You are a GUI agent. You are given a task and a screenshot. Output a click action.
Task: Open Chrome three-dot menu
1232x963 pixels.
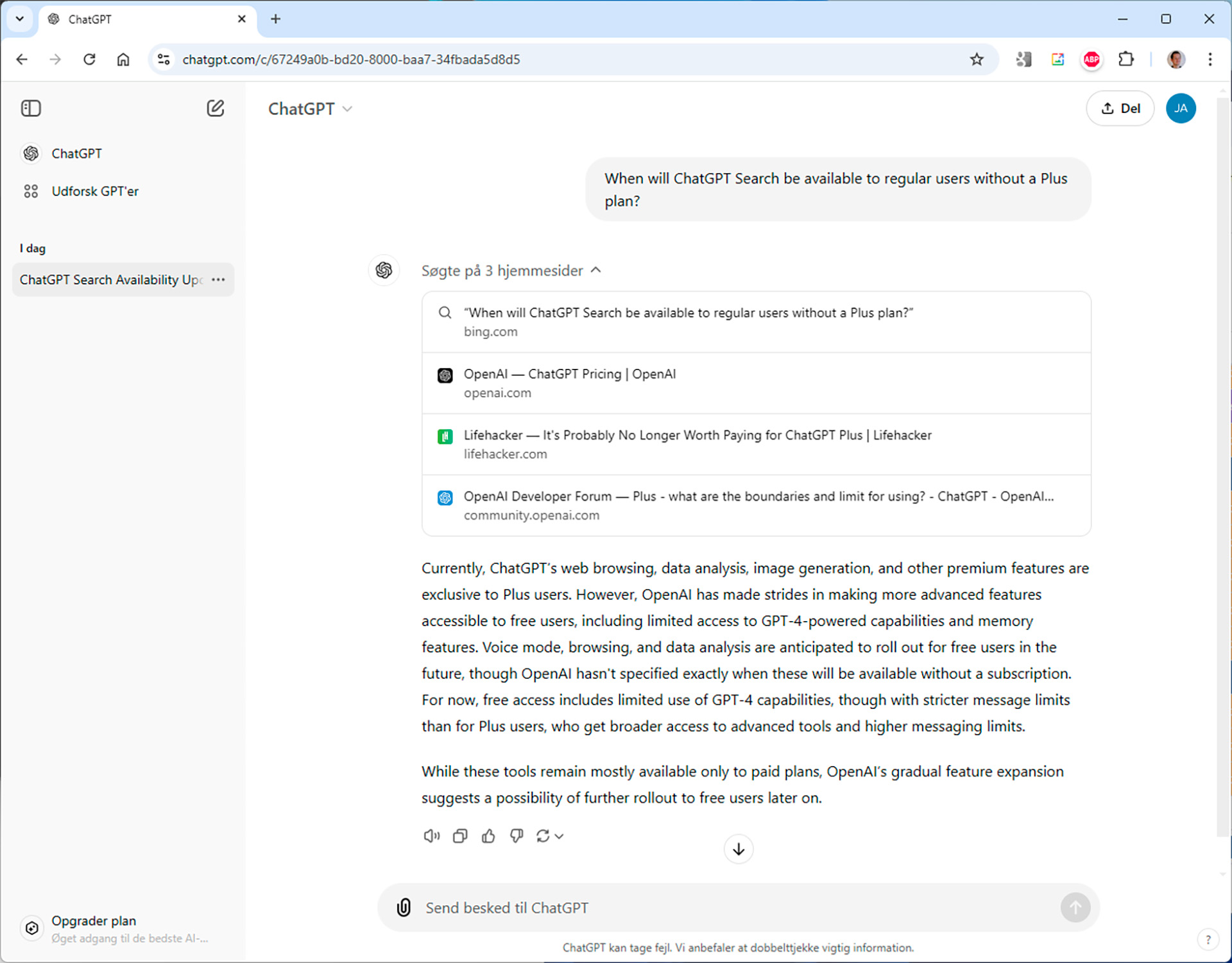[1210, 59]
